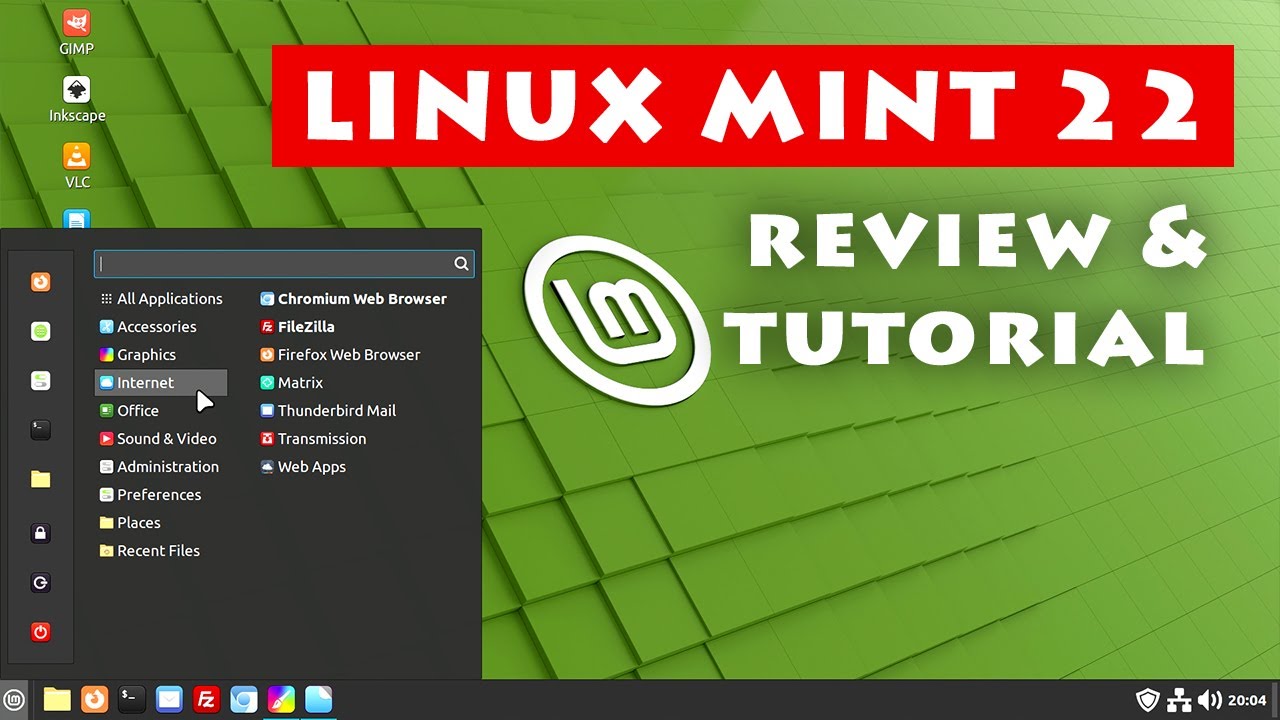Image resolution: width=1280 pixels, height=720 pixels.
Task: Open Terminal from the taskbar
Action: pos(132,699)
